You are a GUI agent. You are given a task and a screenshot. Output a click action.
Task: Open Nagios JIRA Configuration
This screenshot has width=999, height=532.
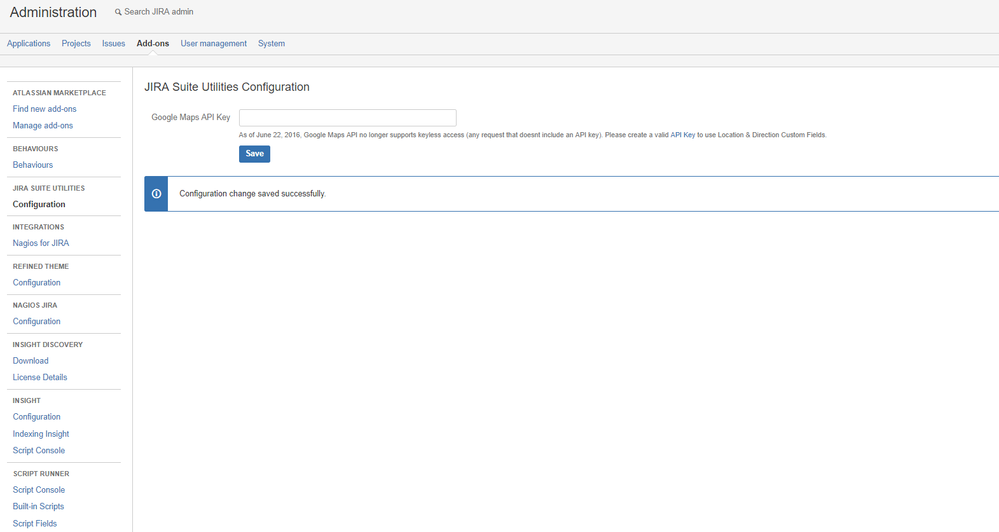(x=36, y=321)
